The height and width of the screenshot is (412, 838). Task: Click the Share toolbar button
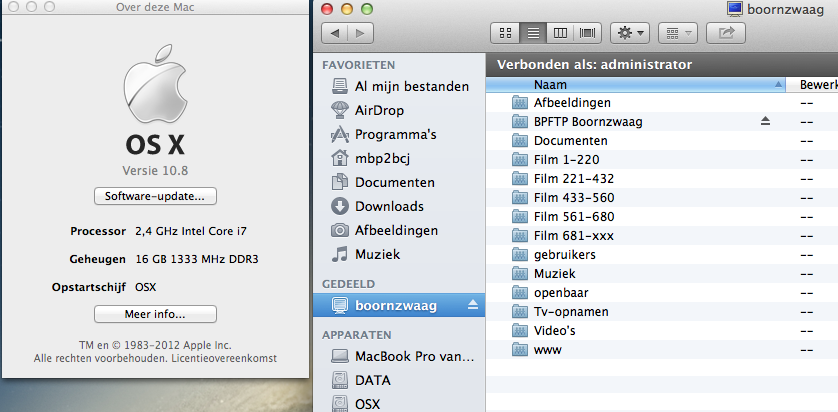point(726,33)
